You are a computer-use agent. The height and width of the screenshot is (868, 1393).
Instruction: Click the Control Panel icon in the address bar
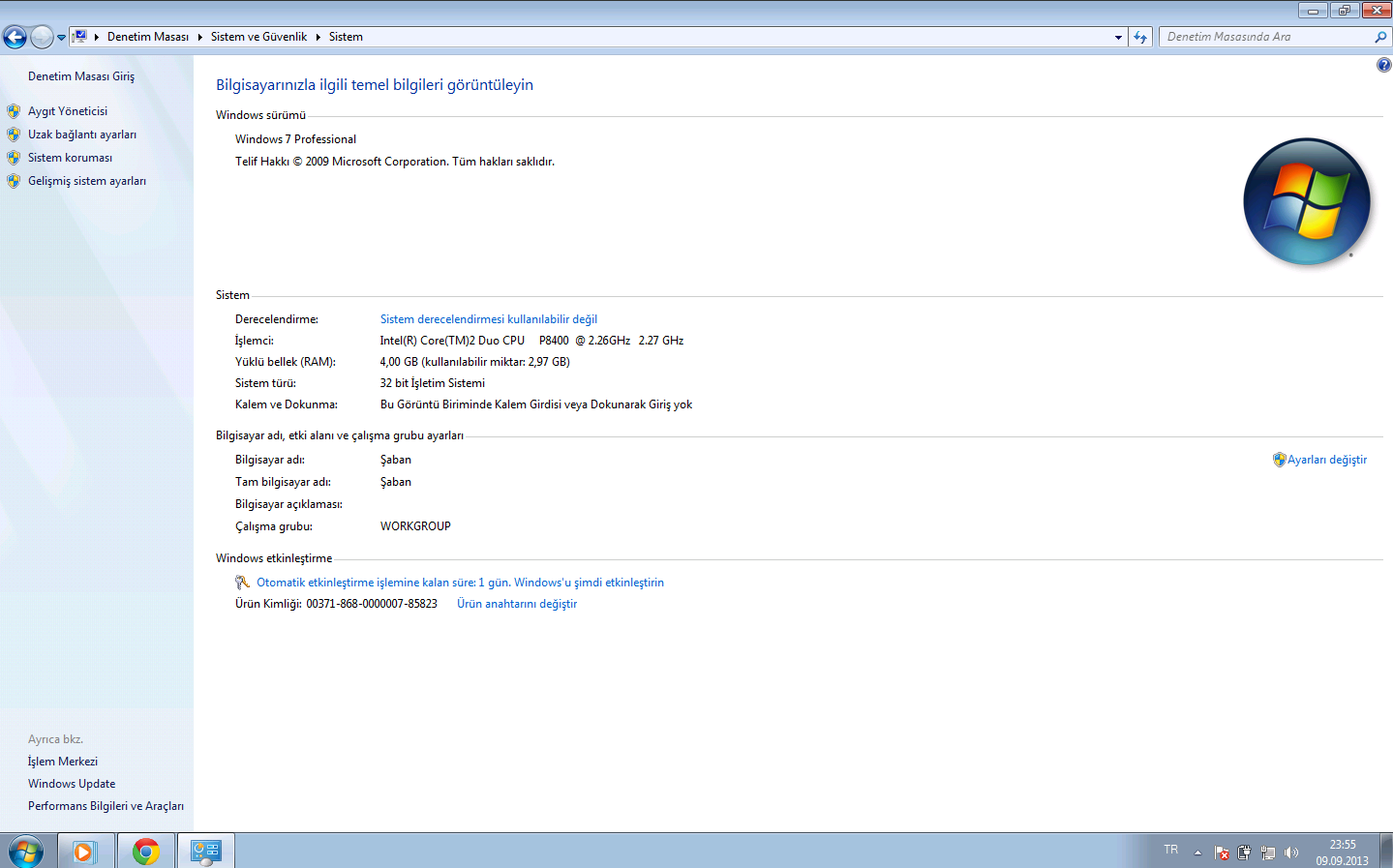point(80,37)
